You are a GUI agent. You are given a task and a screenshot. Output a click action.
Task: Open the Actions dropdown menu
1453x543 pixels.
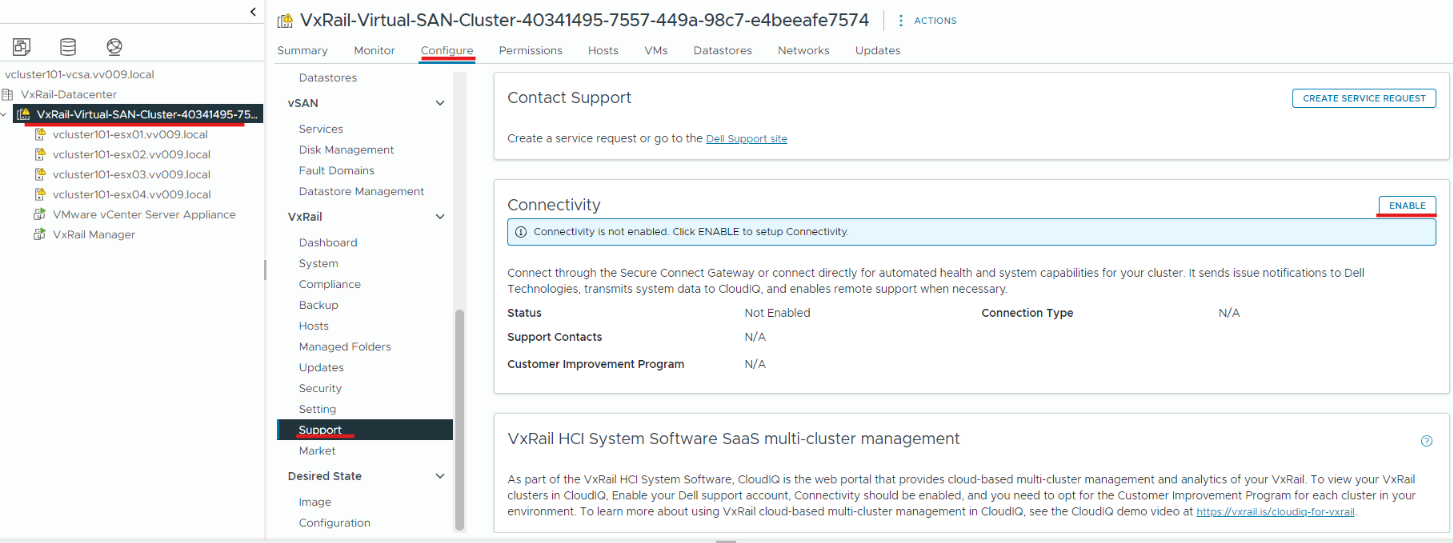(x=927, y=20)
